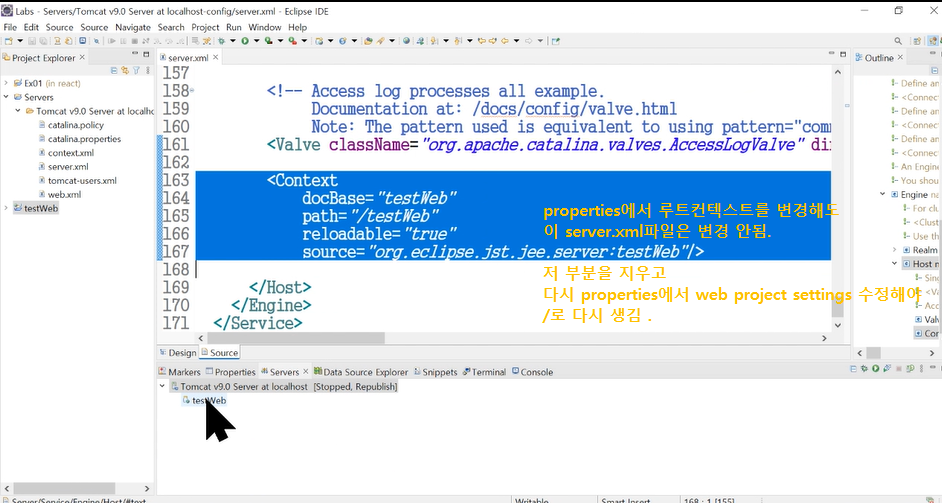This screenshot has height=503, width=942.
Task: Switch to the Source tab of editor
Action: tap(219, 353)
